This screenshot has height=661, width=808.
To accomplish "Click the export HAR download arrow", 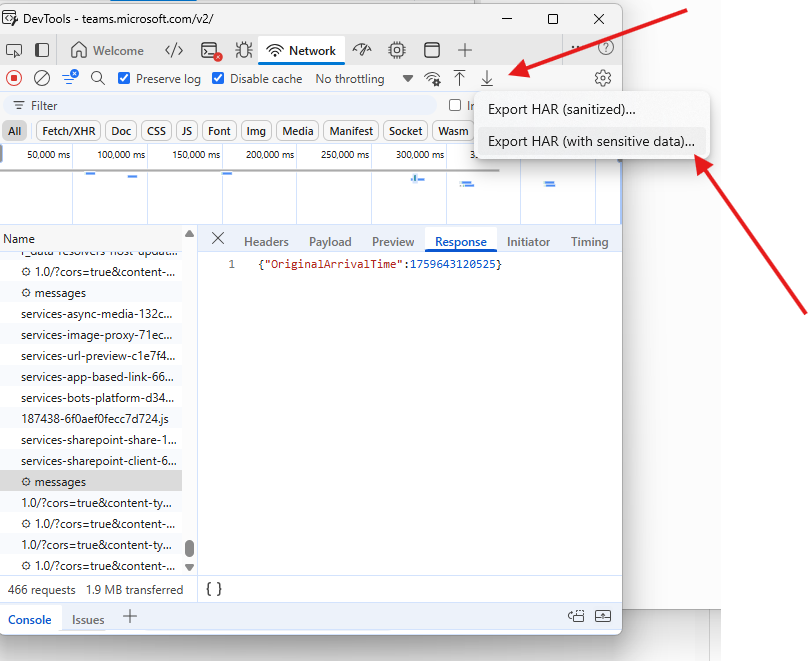I will 487,78.
